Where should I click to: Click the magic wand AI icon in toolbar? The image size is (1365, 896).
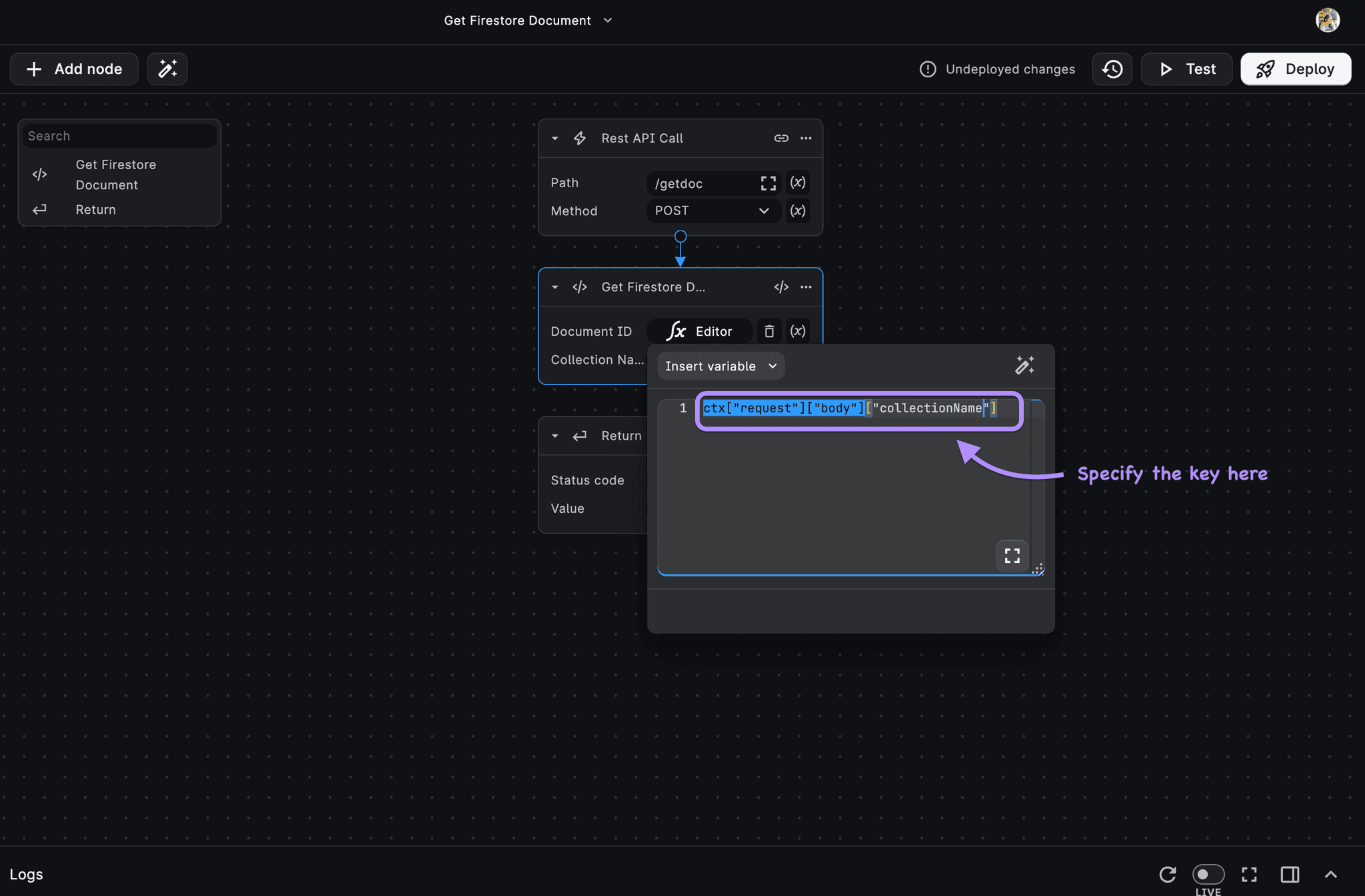(167, 69)
